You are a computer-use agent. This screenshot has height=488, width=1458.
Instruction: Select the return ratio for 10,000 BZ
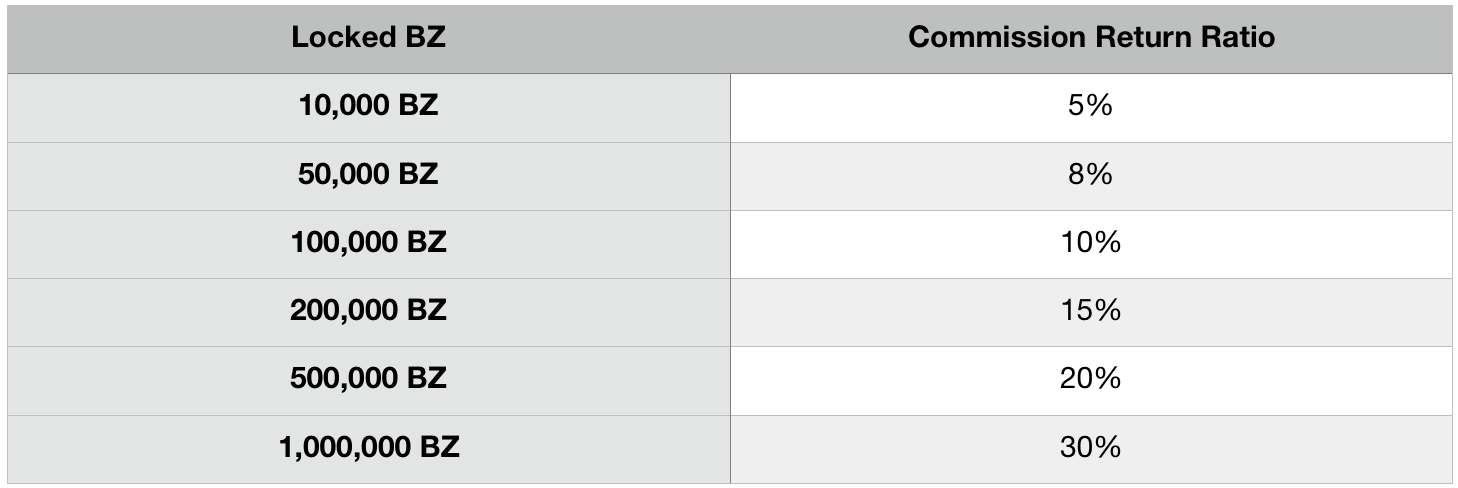click(1091, 106)
